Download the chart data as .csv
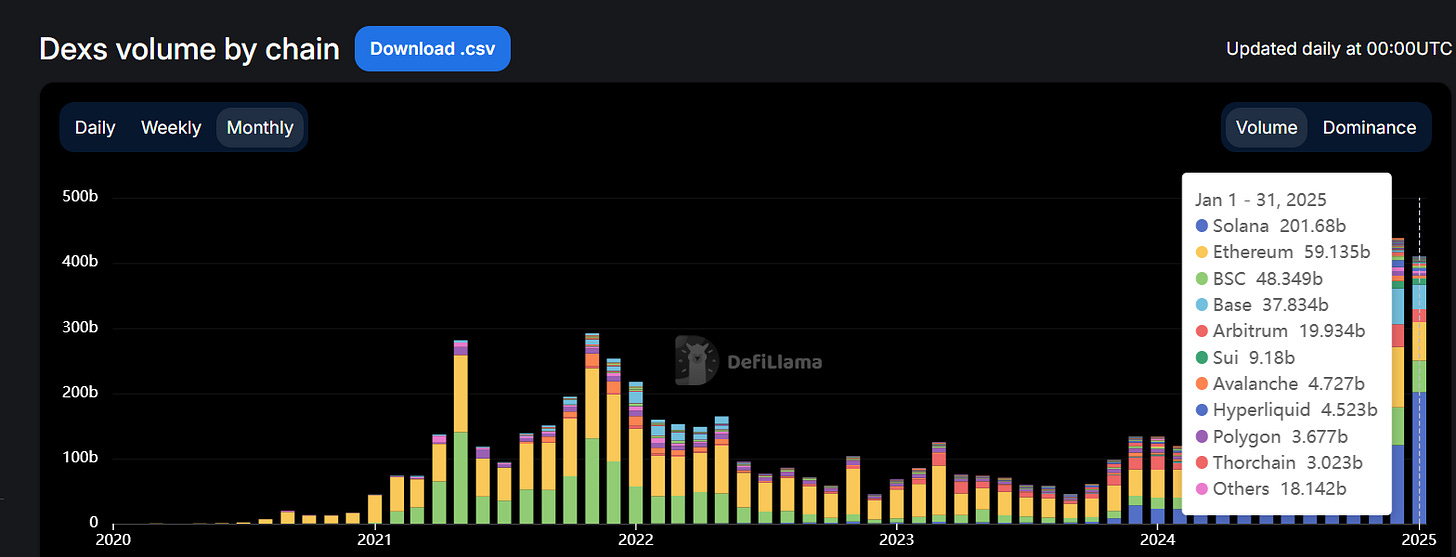Viewport: 1456px width, 557px height. 432,49
